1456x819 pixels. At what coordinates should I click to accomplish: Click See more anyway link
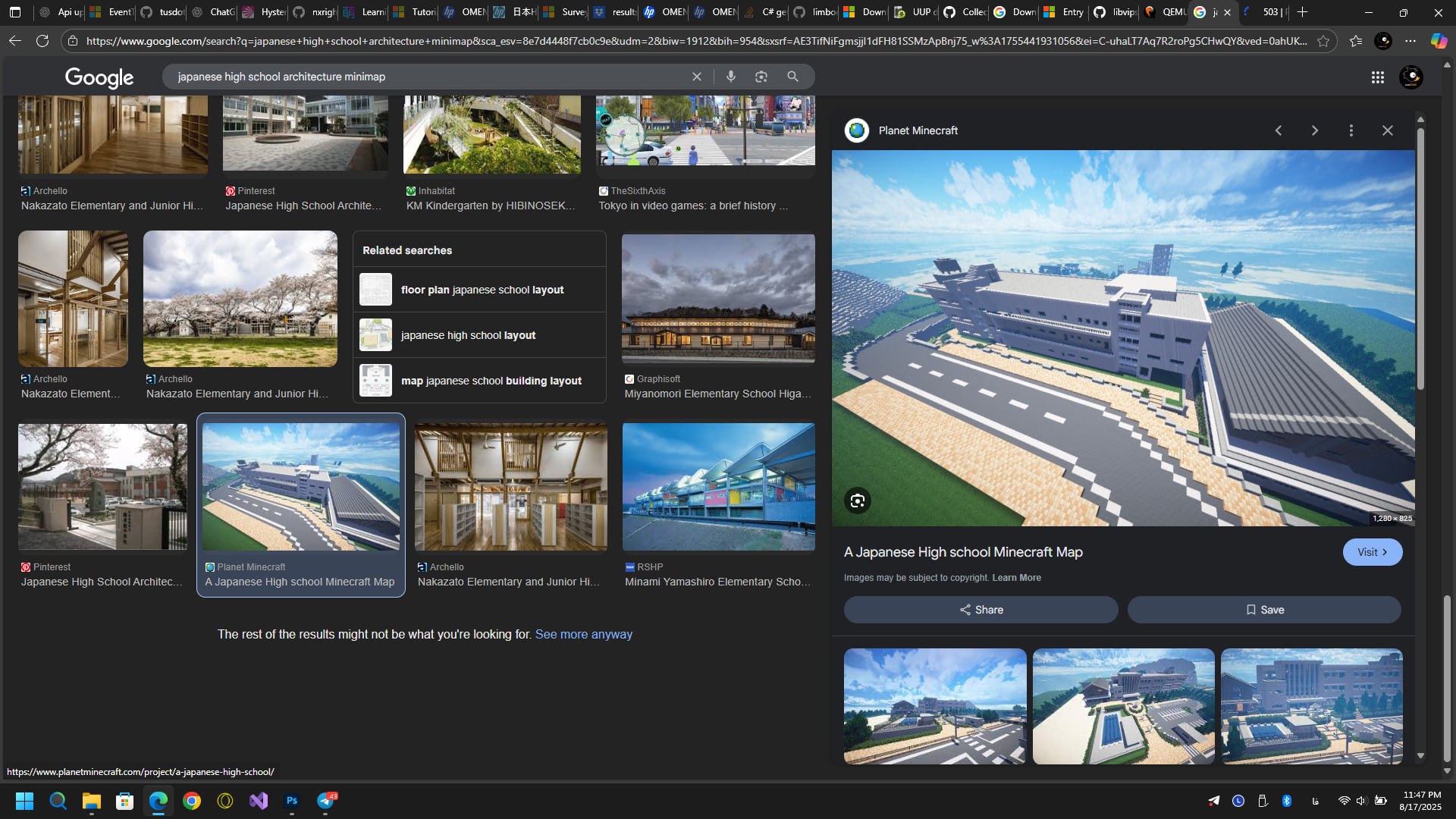583,634
